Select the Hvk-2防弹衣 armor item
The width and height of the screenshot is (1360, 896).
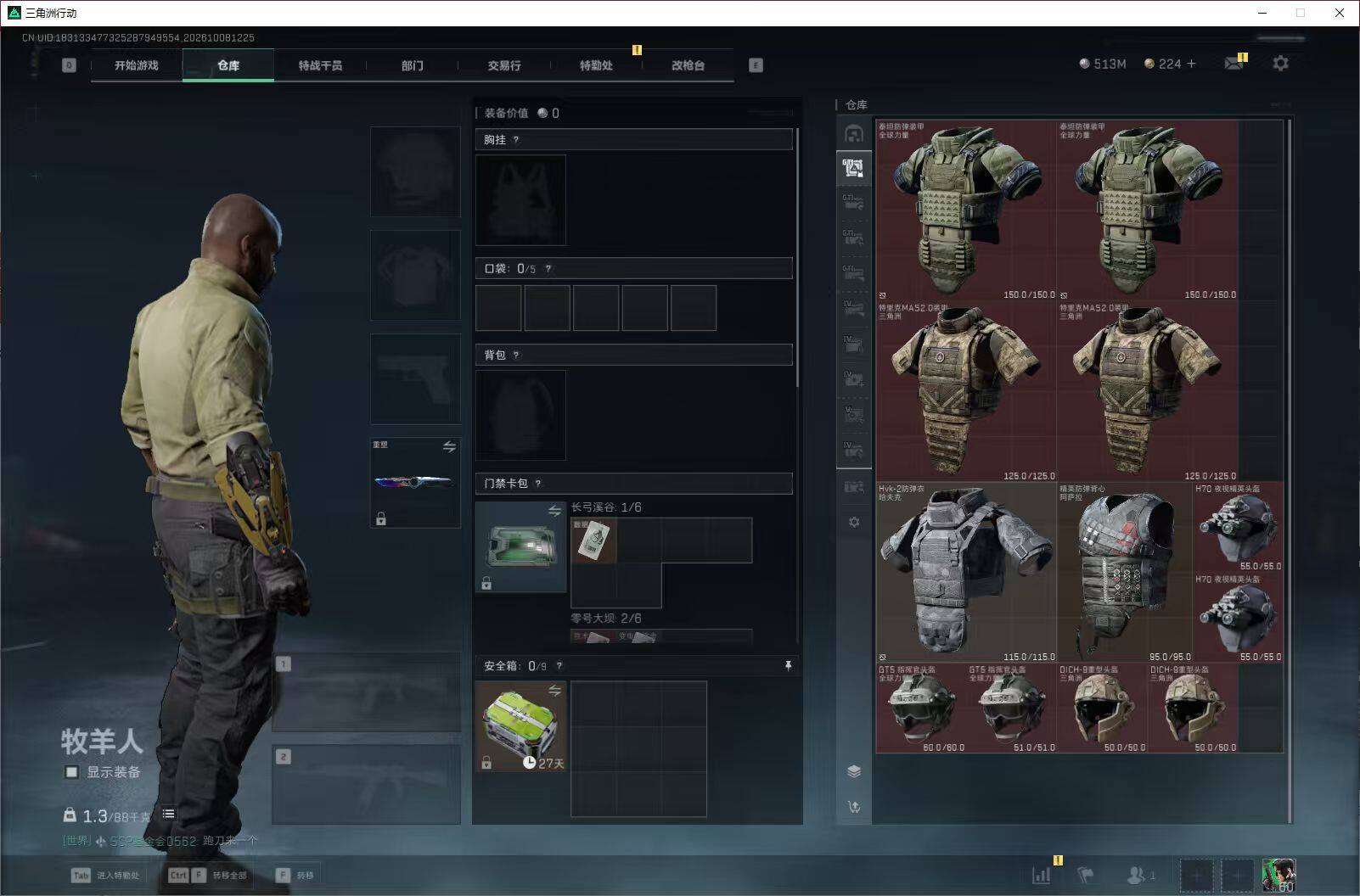966,573
